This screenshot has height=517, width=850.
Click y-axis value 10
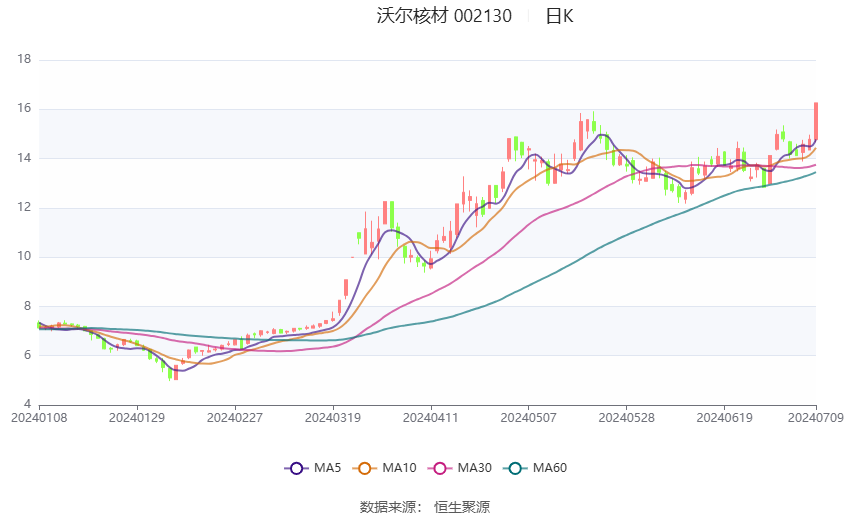(x=24, y=256)
